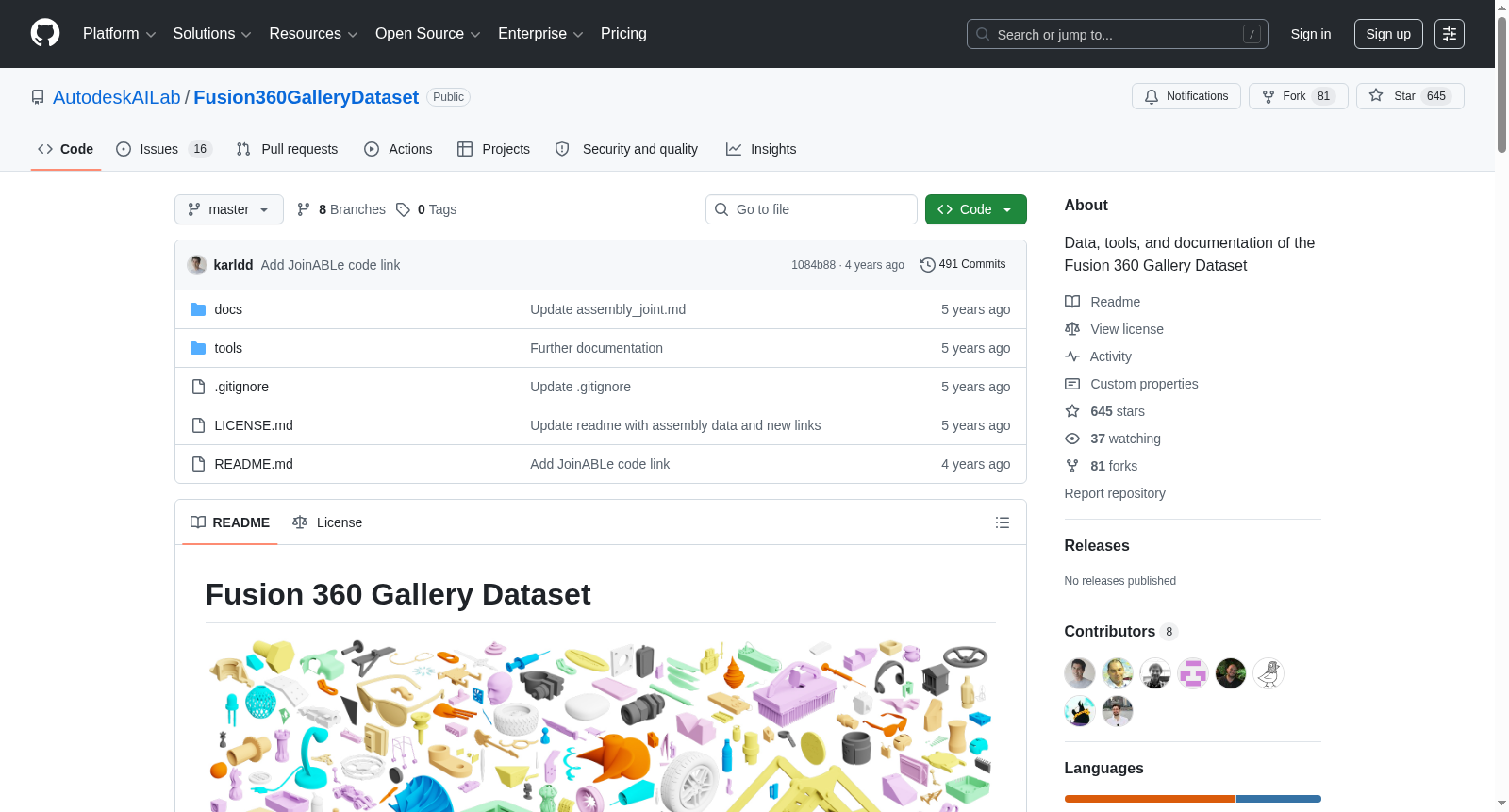Click the Custom properties note icon
Viewport: 1509px width, 812px height.
(x=1072, y=384)
